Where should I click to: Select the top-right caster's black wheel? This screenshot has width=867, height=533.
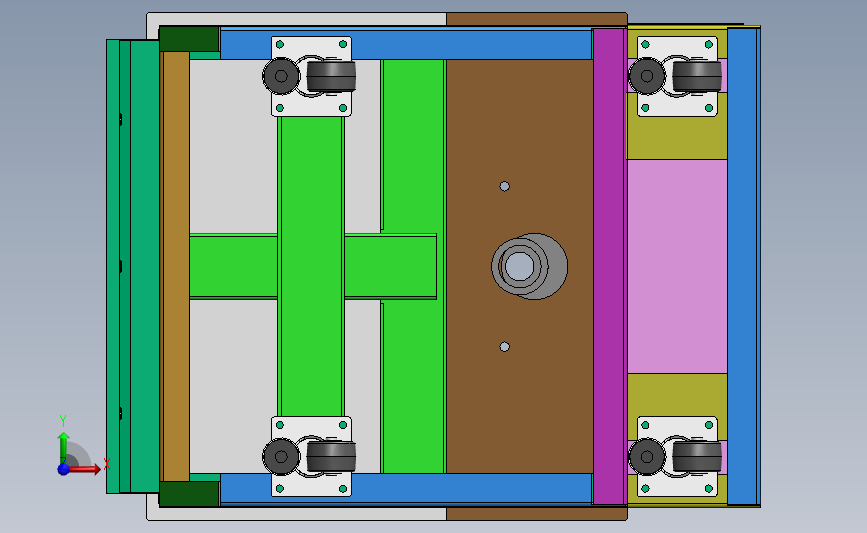(x=697, y=76)
